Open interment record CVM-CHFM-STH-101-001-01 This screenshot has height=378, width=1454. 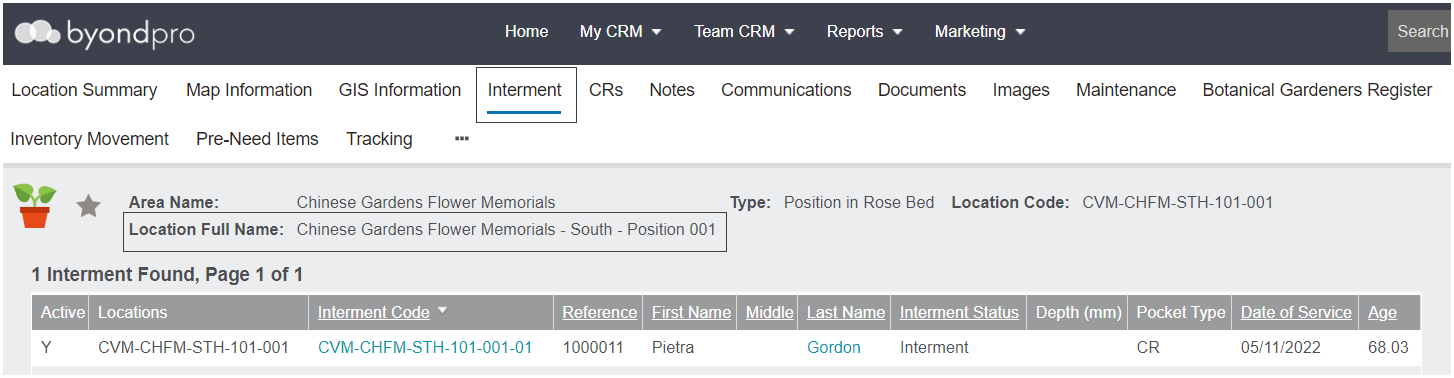tap(425, 347)
